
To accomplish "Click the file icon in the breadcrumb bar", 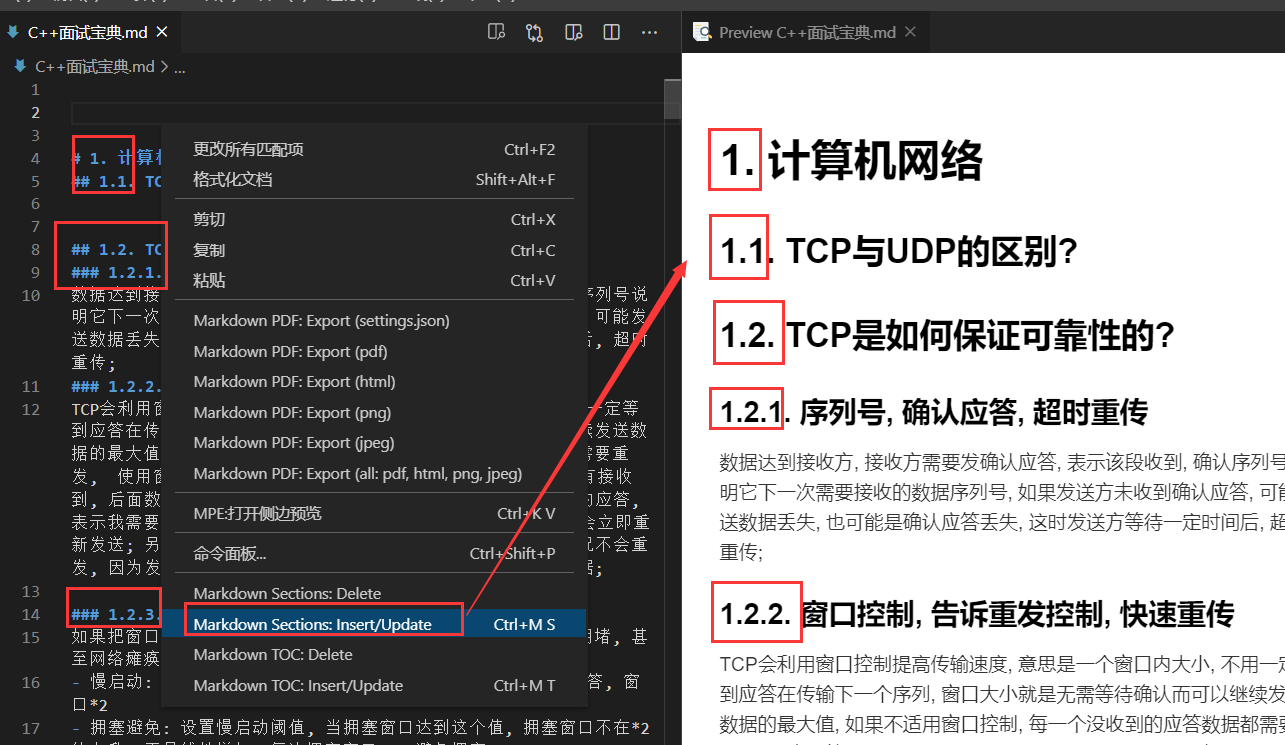I will (x=19, y=66).
